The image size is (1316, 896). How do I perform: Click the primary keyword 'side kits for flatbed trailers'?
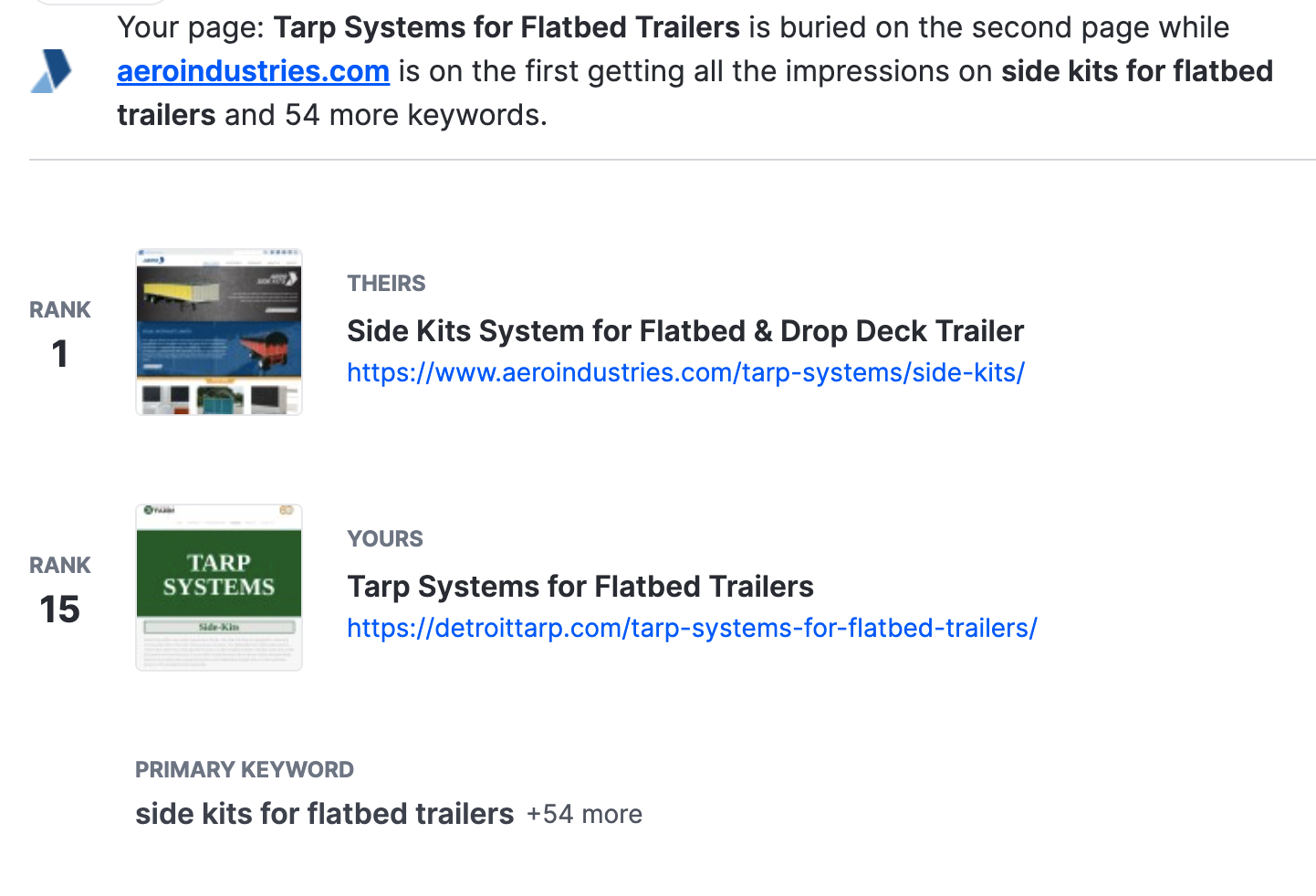[x=324, y=814]
